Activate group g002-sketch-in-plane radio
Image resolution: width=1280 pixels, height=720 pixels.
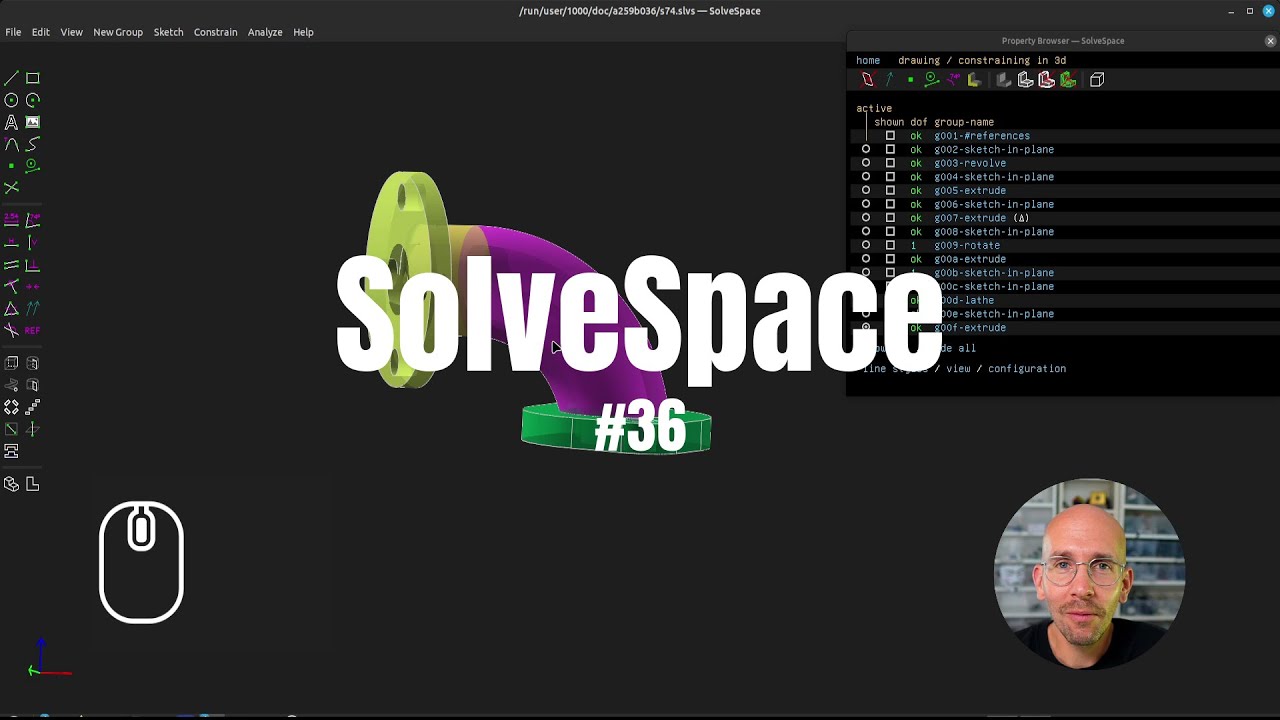866,149
